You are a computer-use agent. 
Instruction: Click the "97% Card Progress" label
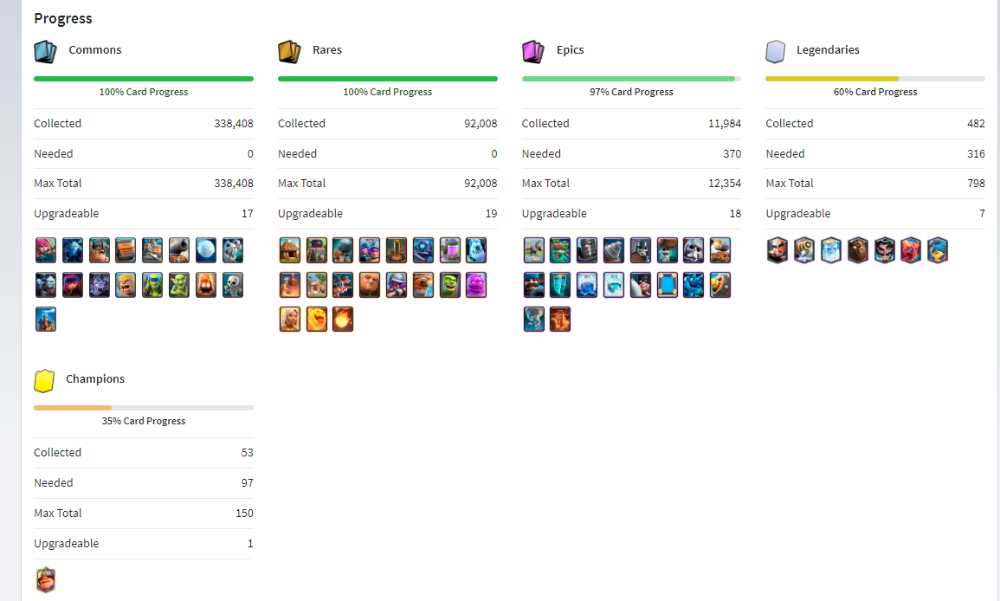pyautogui.click(x=631, y=92)
